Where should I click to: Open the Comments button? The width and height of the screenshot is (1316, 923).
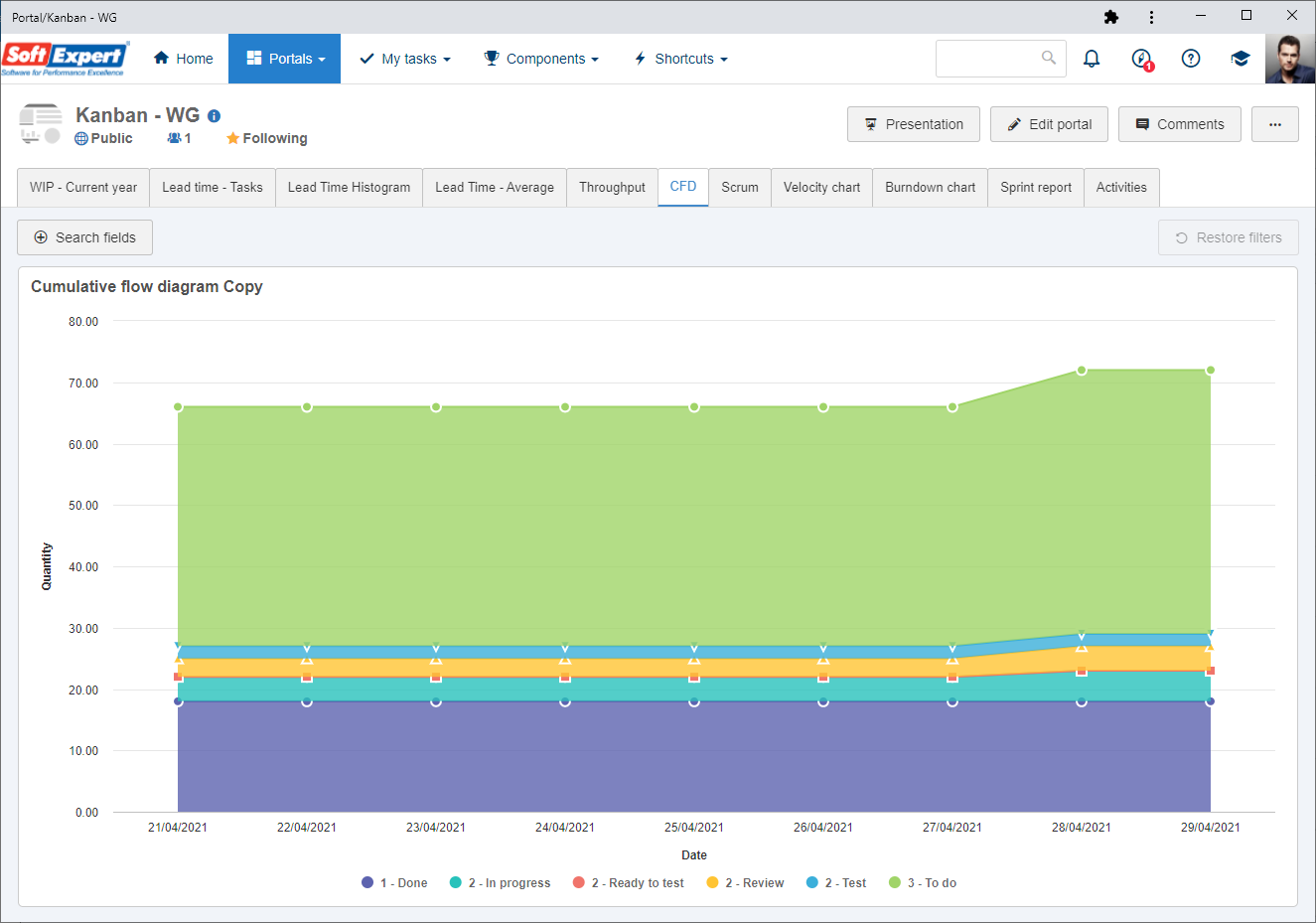[x=1180, y=124]
